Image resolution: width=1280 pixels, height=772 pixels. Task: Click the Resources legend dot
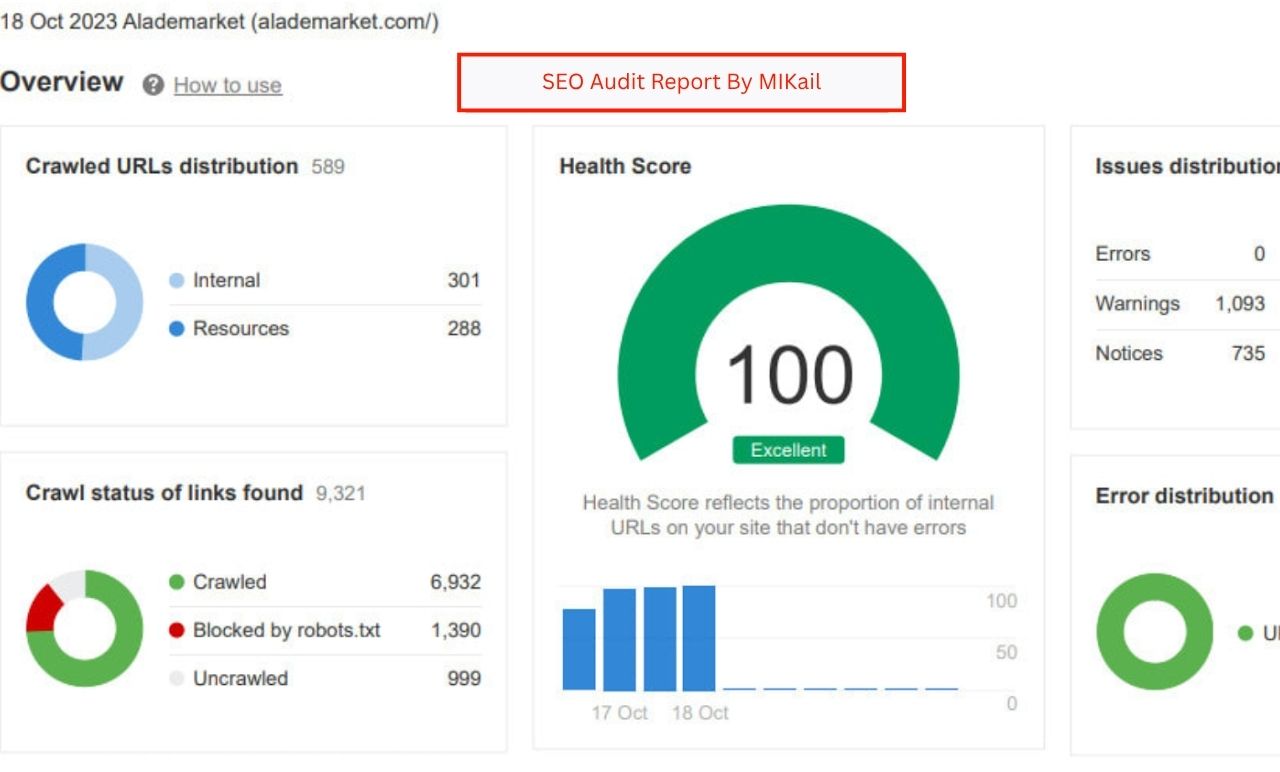point(177,329)
